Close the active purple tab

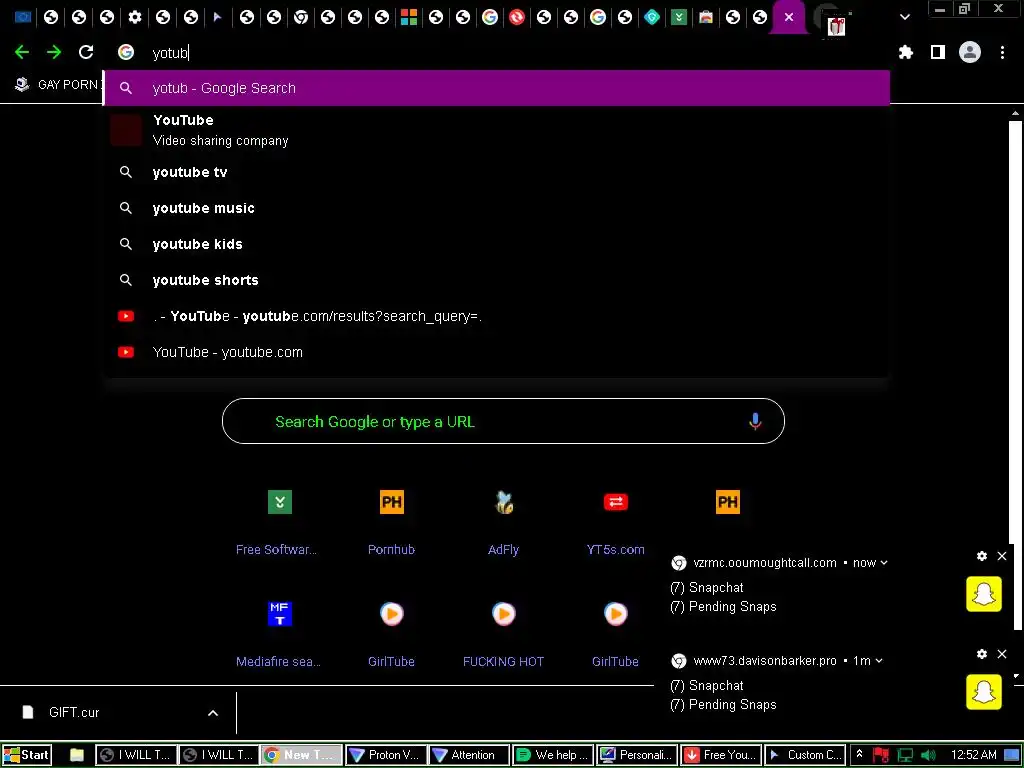(789, 18)
